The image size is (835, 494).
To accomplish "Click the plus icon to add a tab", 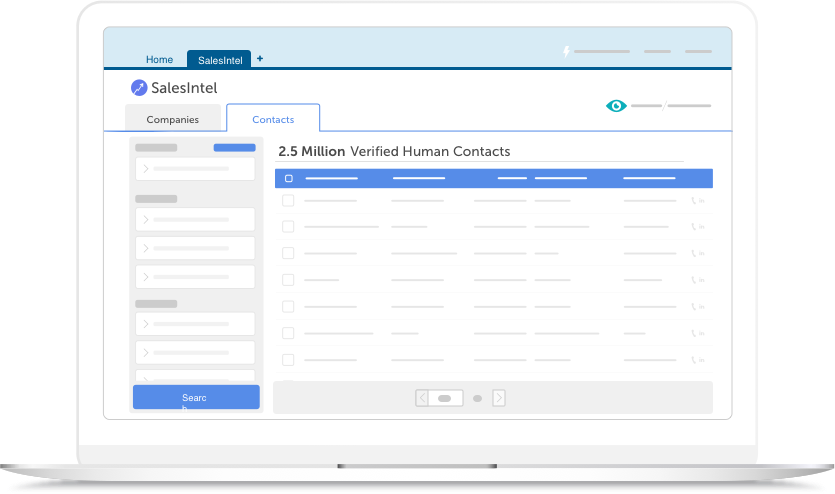I will click(260, 59).
